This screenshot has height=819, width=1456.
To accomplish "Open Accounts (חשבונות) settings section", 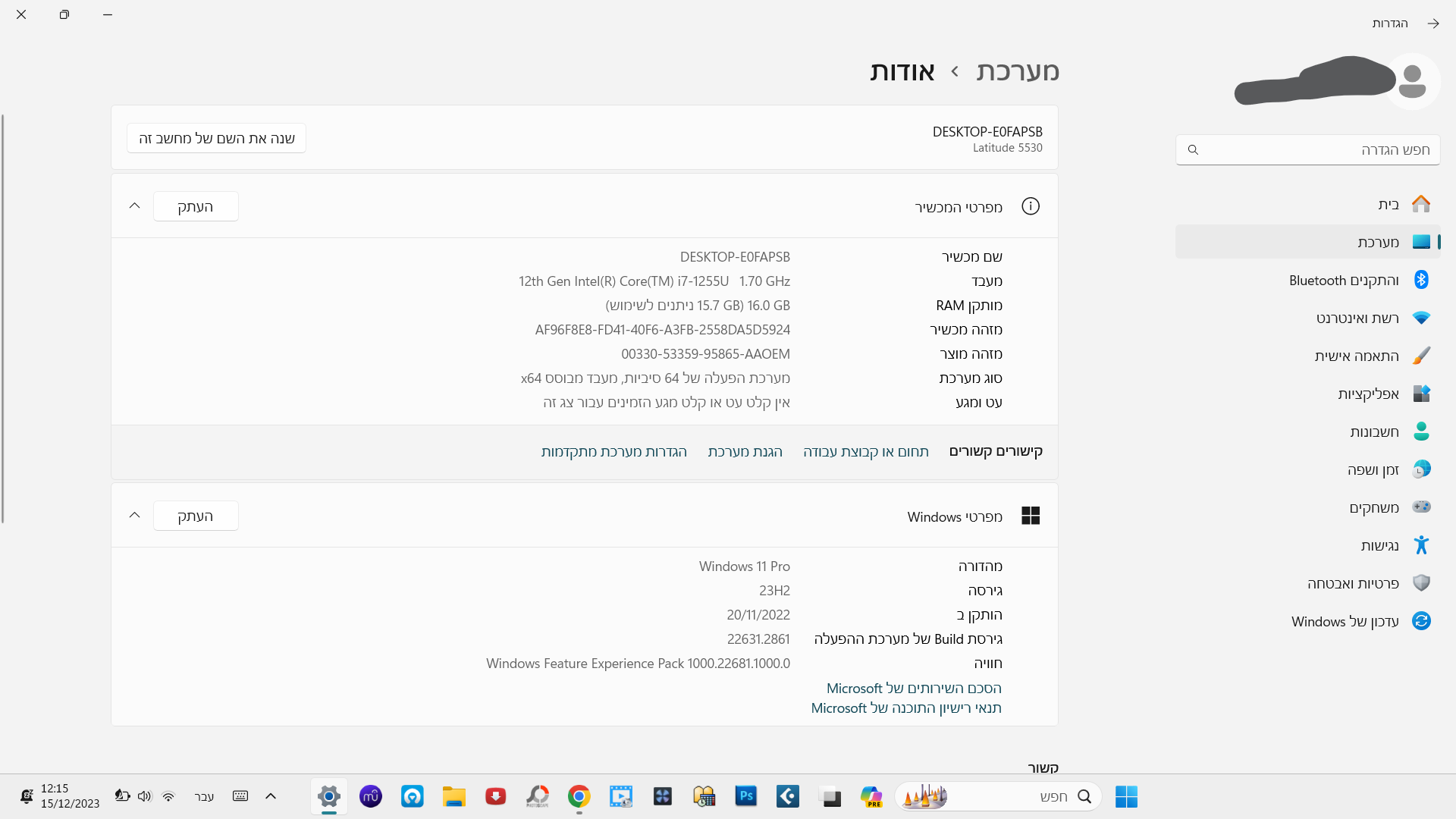I will [x=1373, y=432].
